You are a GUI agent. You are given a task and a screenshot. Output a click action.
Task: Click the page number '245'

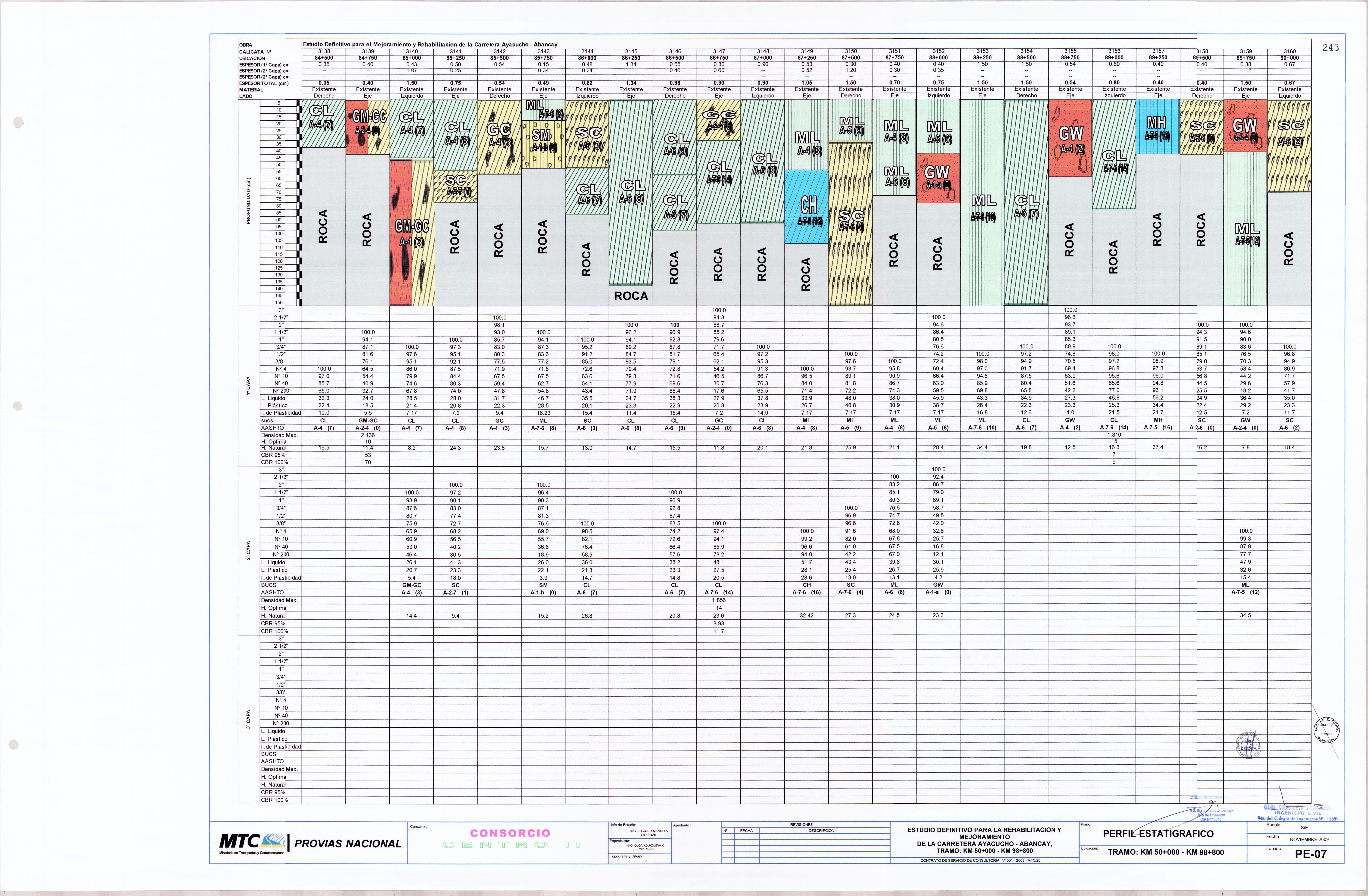point(1331,48)
